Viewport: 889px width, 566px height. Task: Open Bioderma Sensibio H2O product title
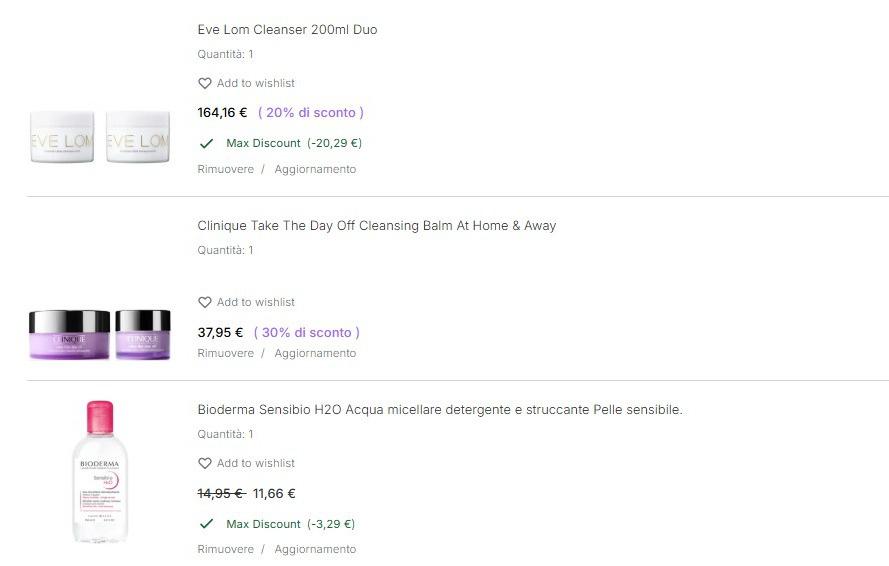439,410
